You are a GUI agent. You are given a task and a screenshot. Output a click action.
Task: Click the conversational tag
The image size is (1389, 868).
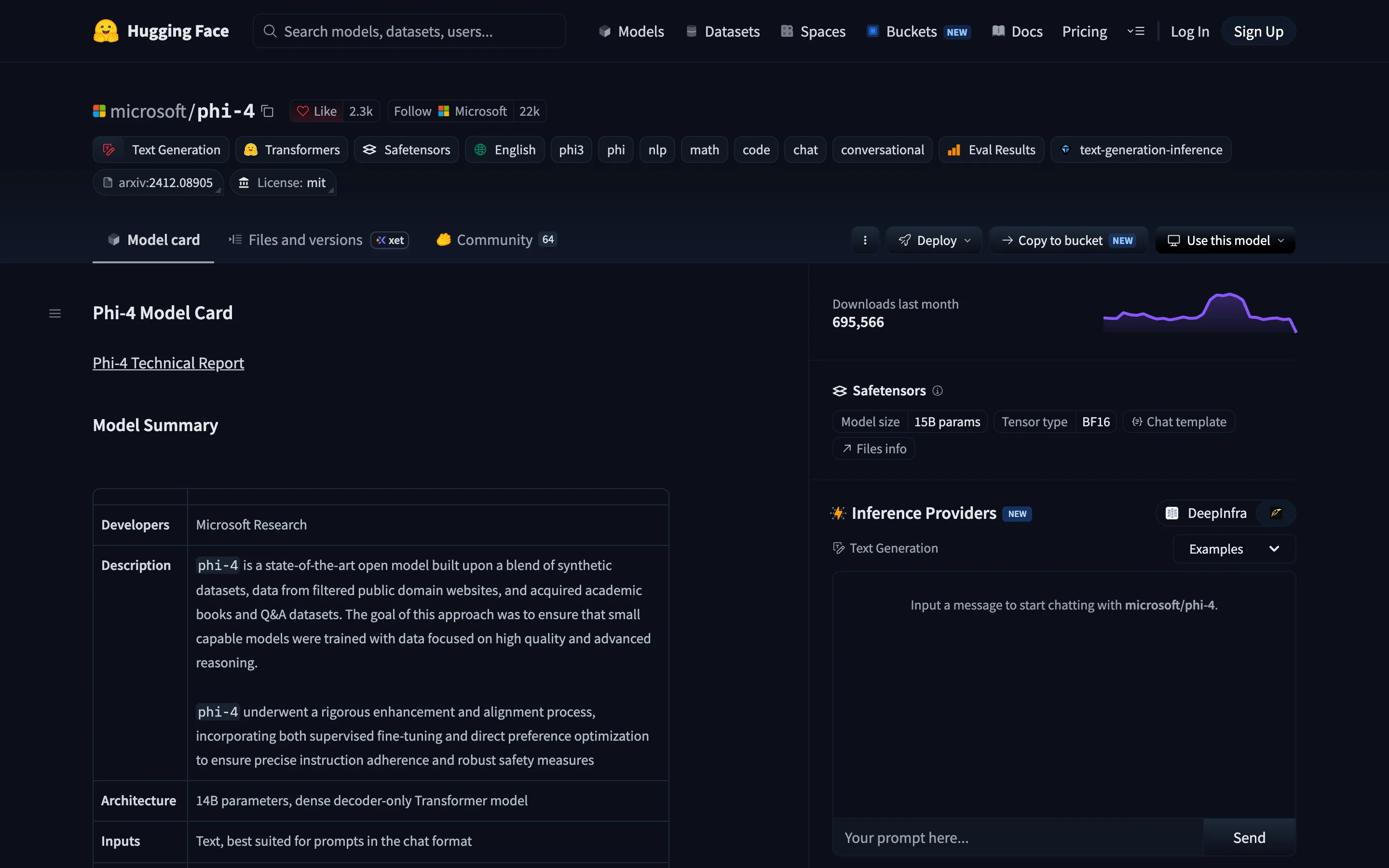(x=882, y=150)
